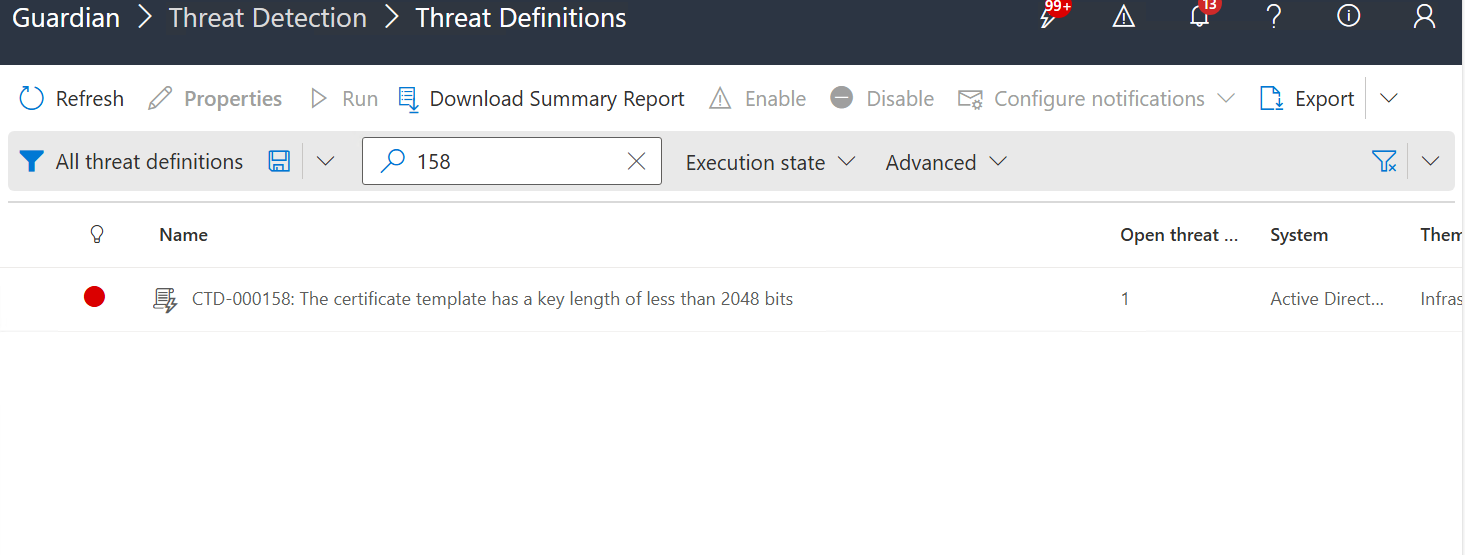Click the question mark help icon
Image resolution: width=1465 pixels, height=555 pixels.
(1273, 17)
